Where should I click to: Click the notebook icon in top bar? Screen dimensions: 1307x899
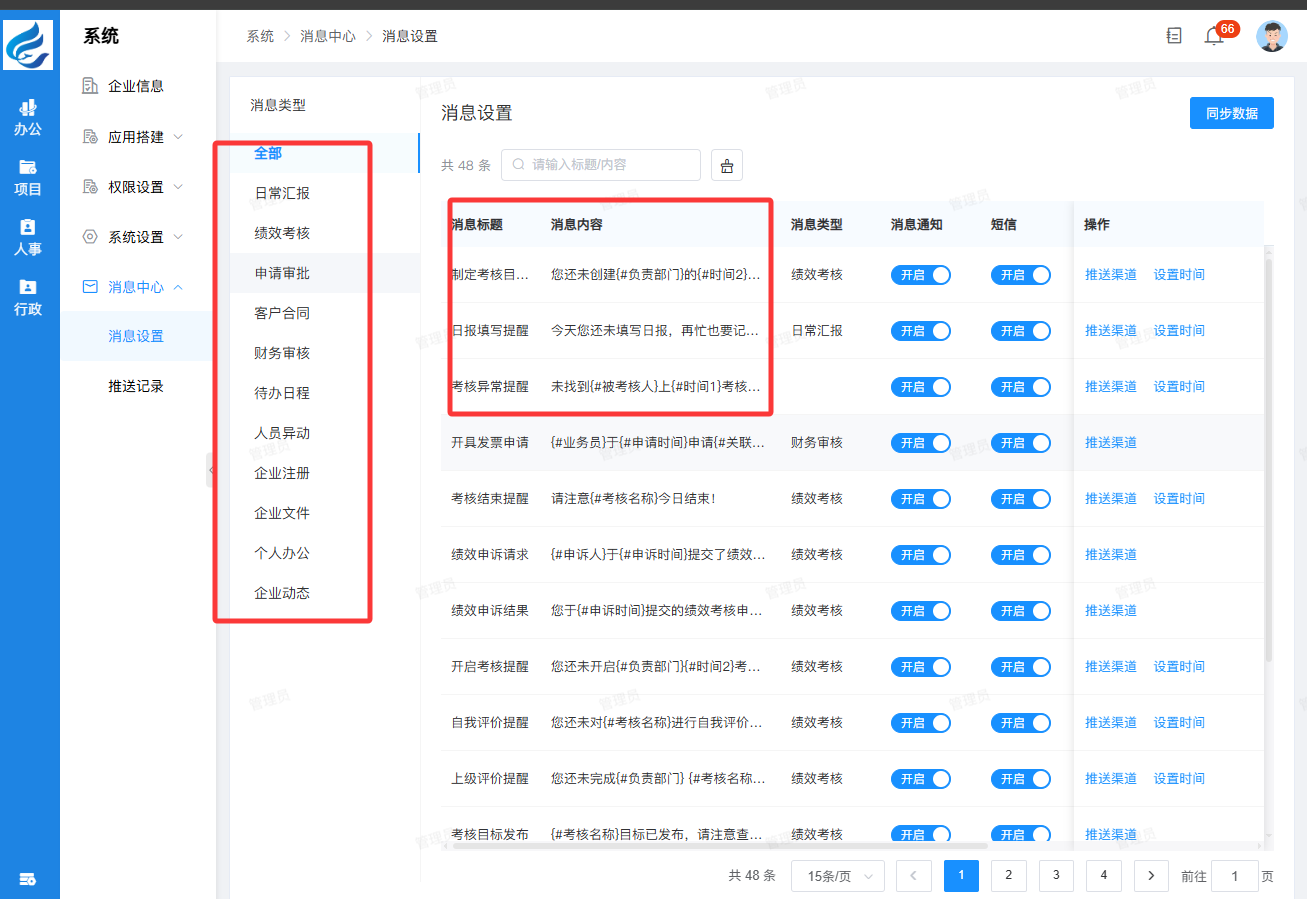pos(1174,36)
